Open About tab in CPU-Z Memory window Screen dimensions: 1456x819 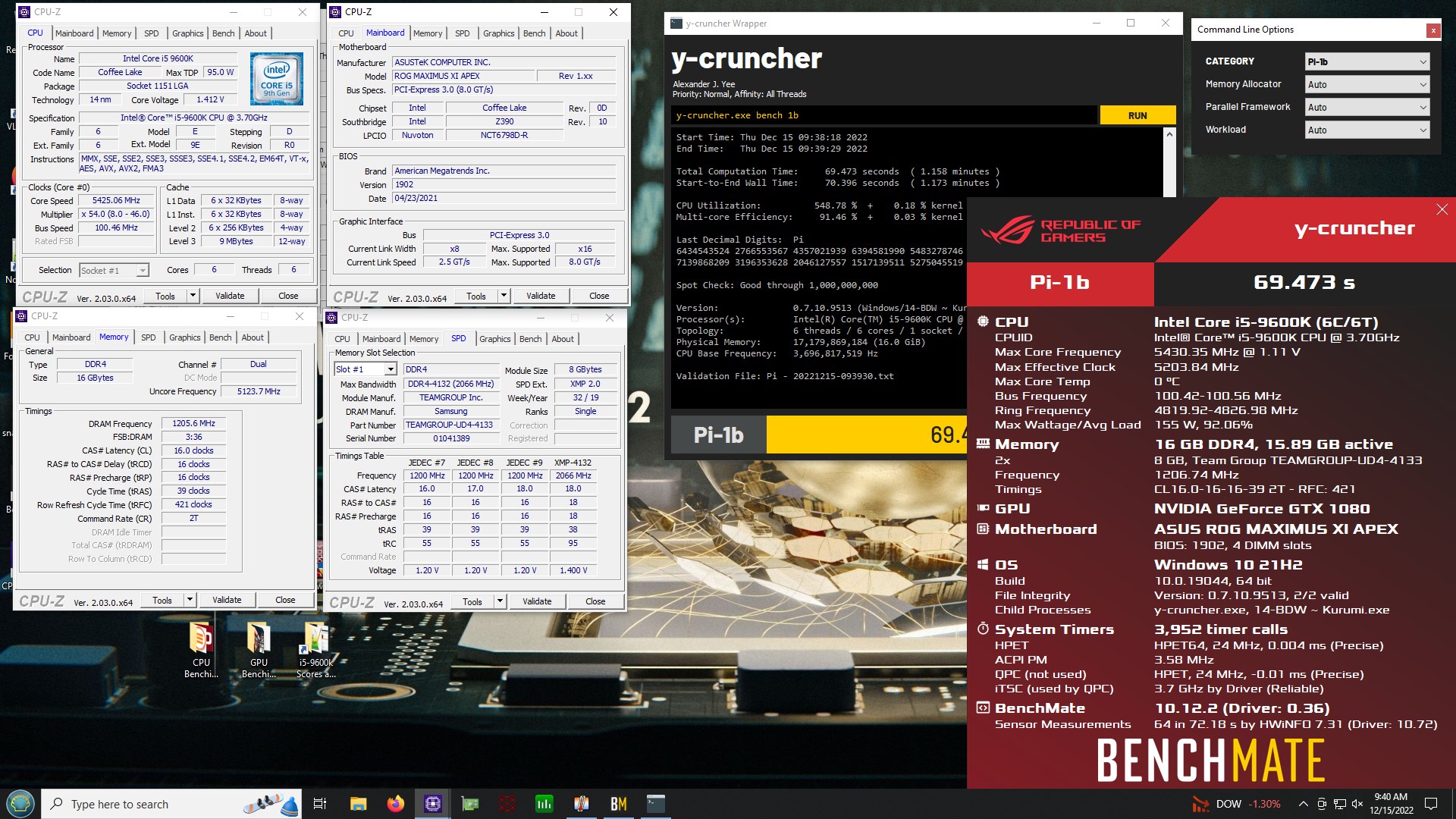(x=253, y=337)
